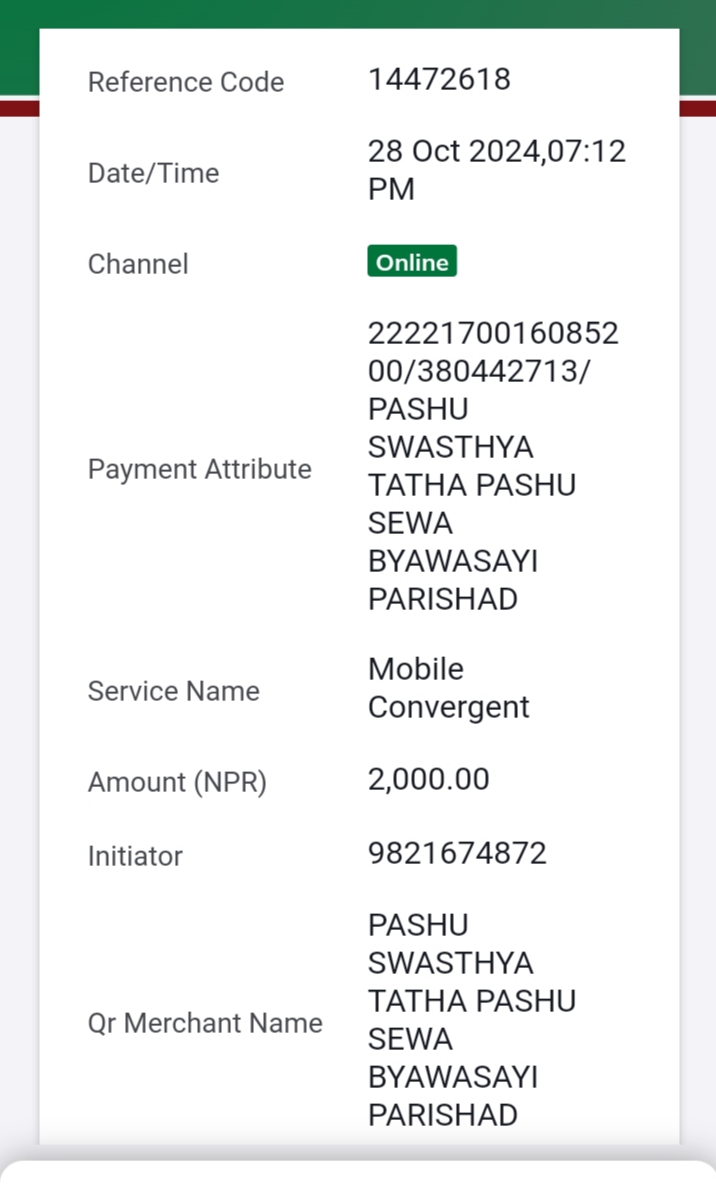Tap the Date/Time label
The height and width of the screenshot is (1184, 716).
[x=153, y=173]
